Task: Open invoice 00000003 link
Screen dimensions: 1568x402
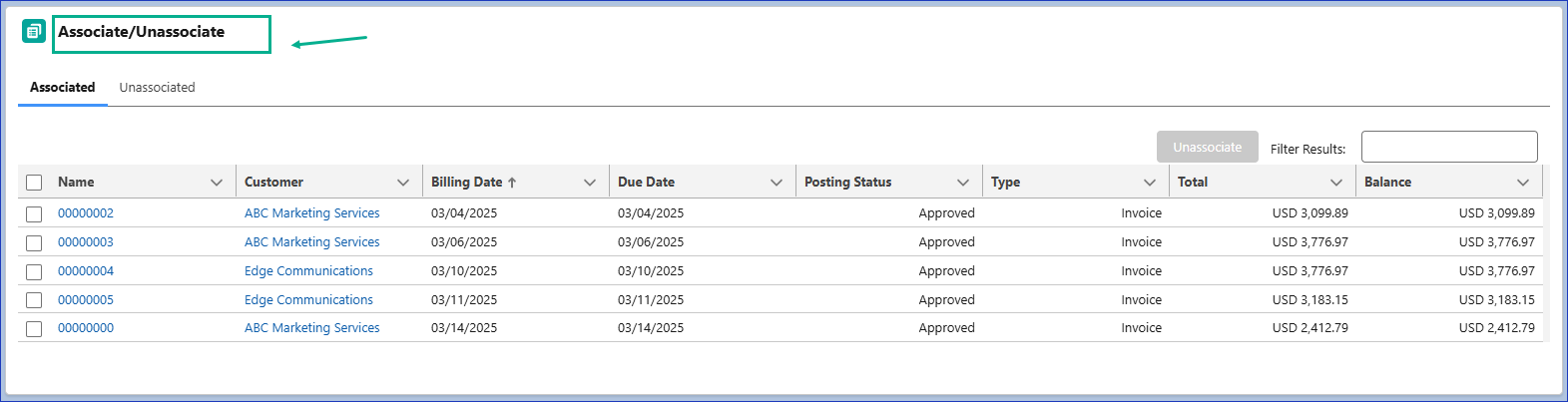Action: click(86, 242)
